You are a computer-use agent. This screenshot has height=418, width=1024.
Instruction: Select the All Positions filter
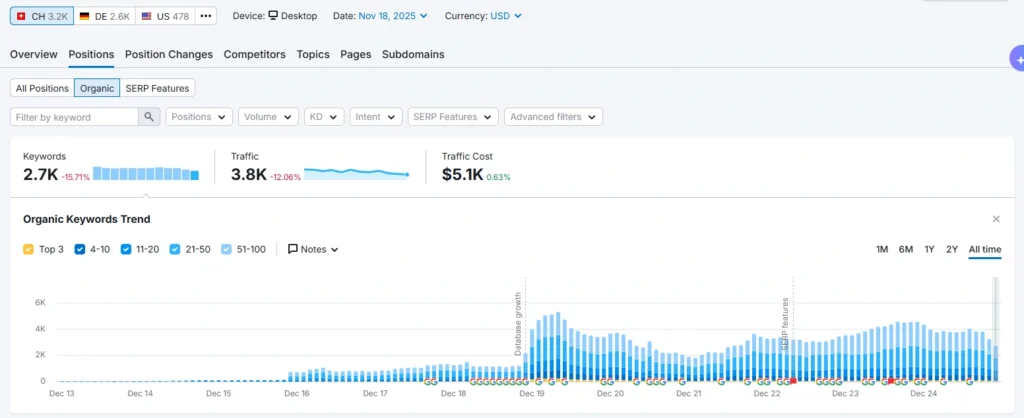click(42, 88)
